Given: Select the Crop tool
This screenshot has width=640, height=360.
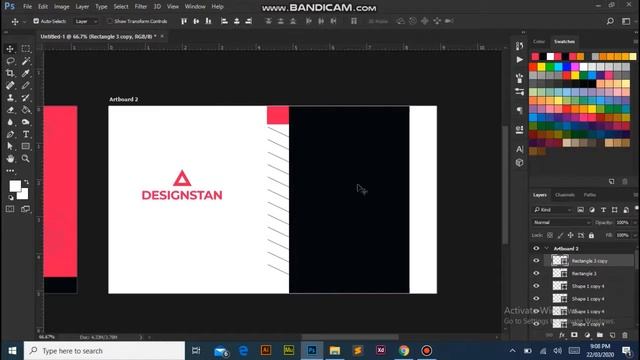Looking at the screenshot, I should click(x=10, y=73).
